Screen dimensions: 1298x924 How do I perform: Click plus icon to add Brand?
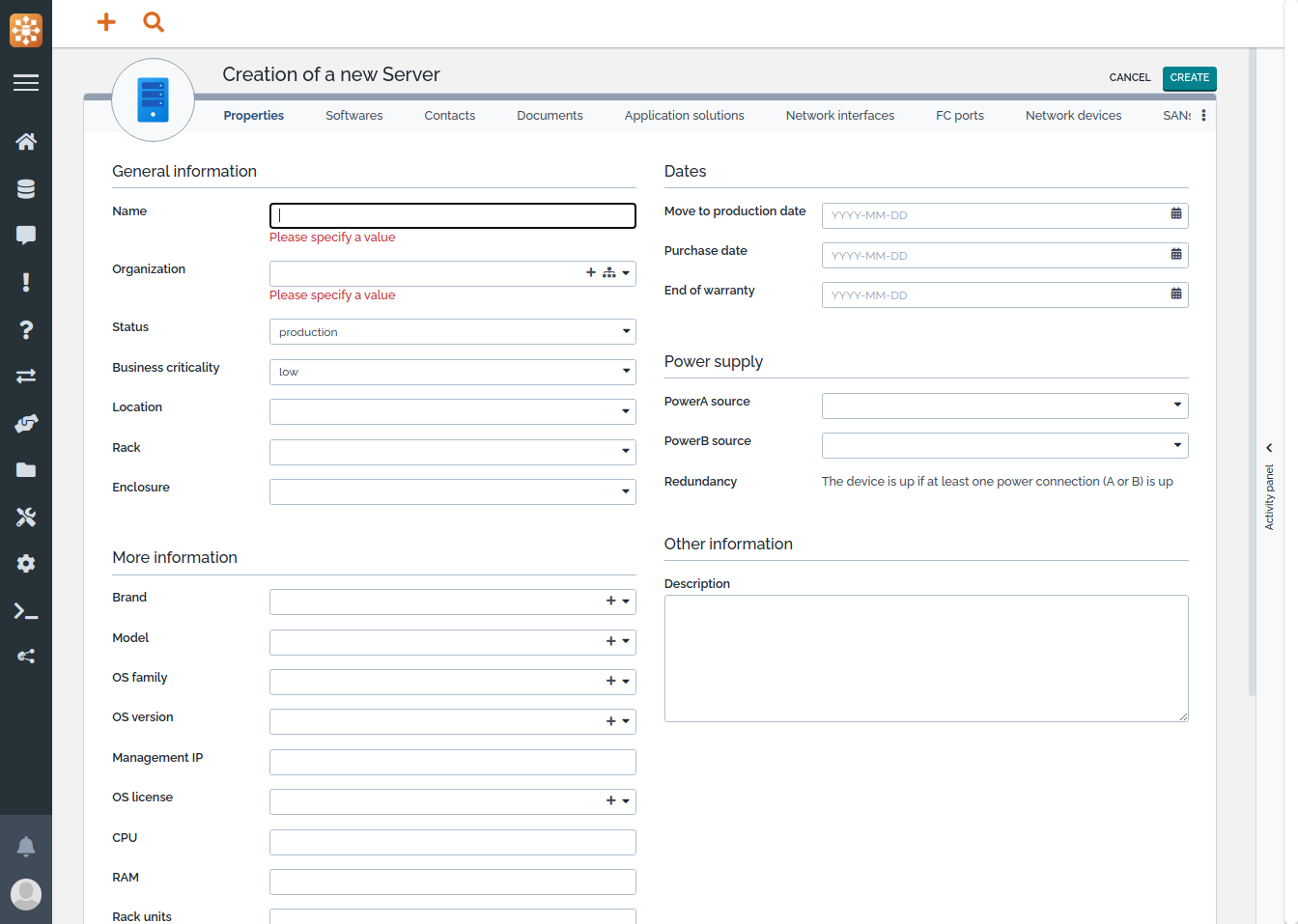[x=610, y=602]
